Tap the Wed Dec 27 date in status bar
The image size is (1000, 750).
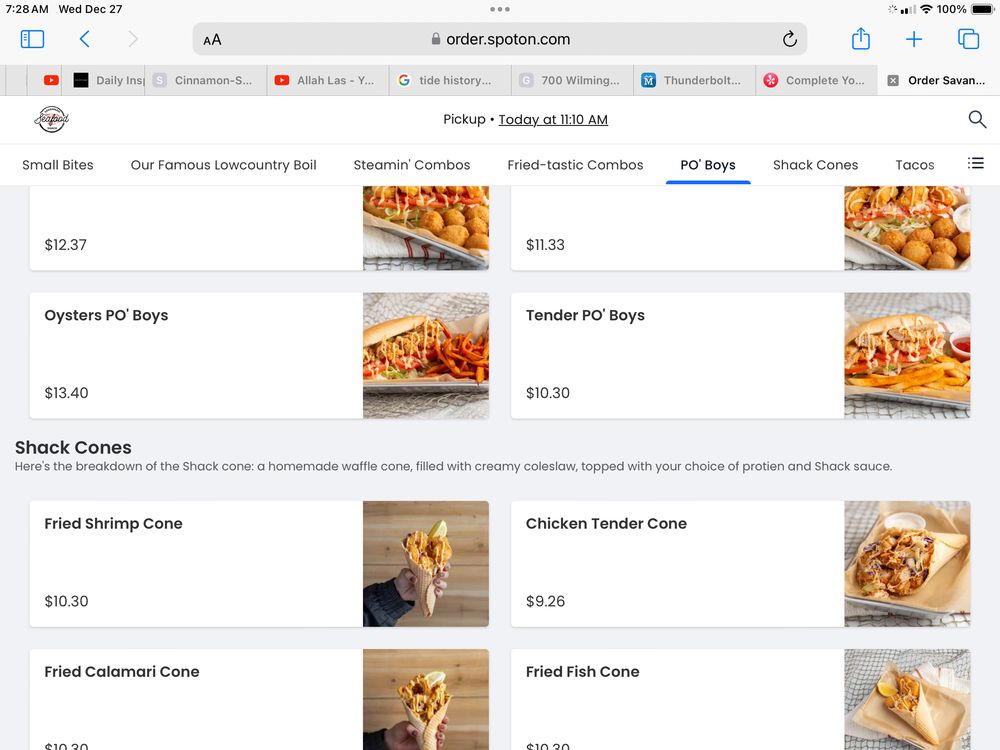(x=90, y=9)
